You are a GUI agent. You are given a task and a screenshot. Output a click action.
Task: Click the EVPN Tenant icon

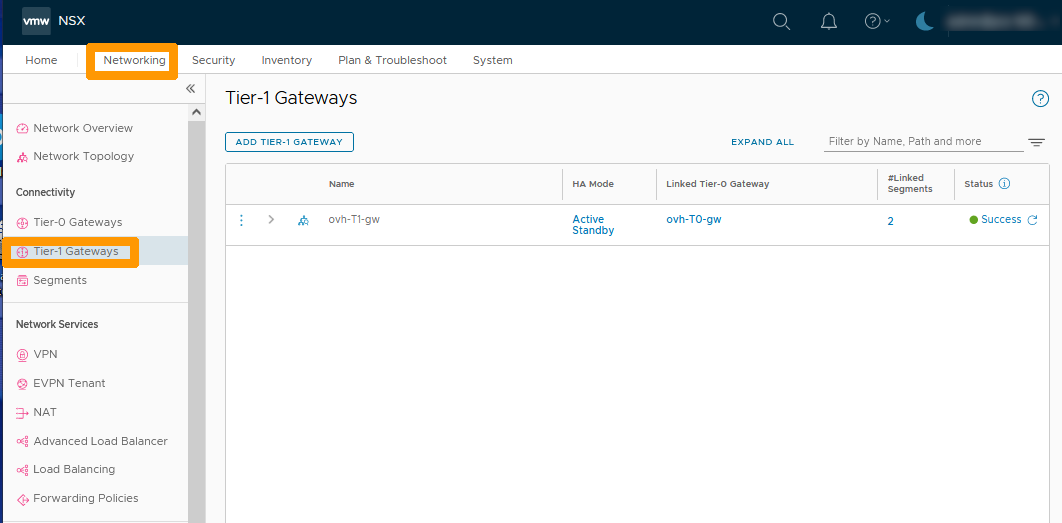click(22, 383)
